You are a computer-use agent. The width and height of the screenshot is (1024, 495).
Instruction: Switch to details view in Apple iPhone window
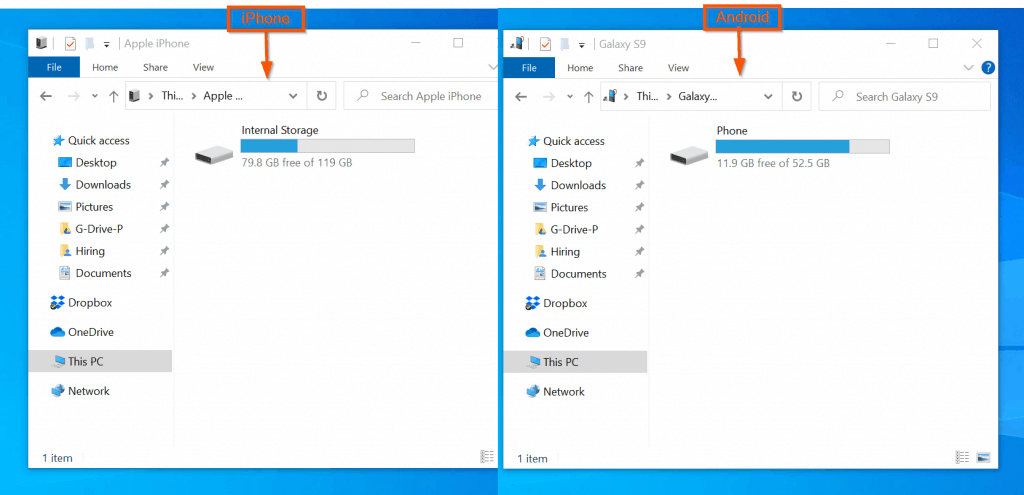(487, 456)
